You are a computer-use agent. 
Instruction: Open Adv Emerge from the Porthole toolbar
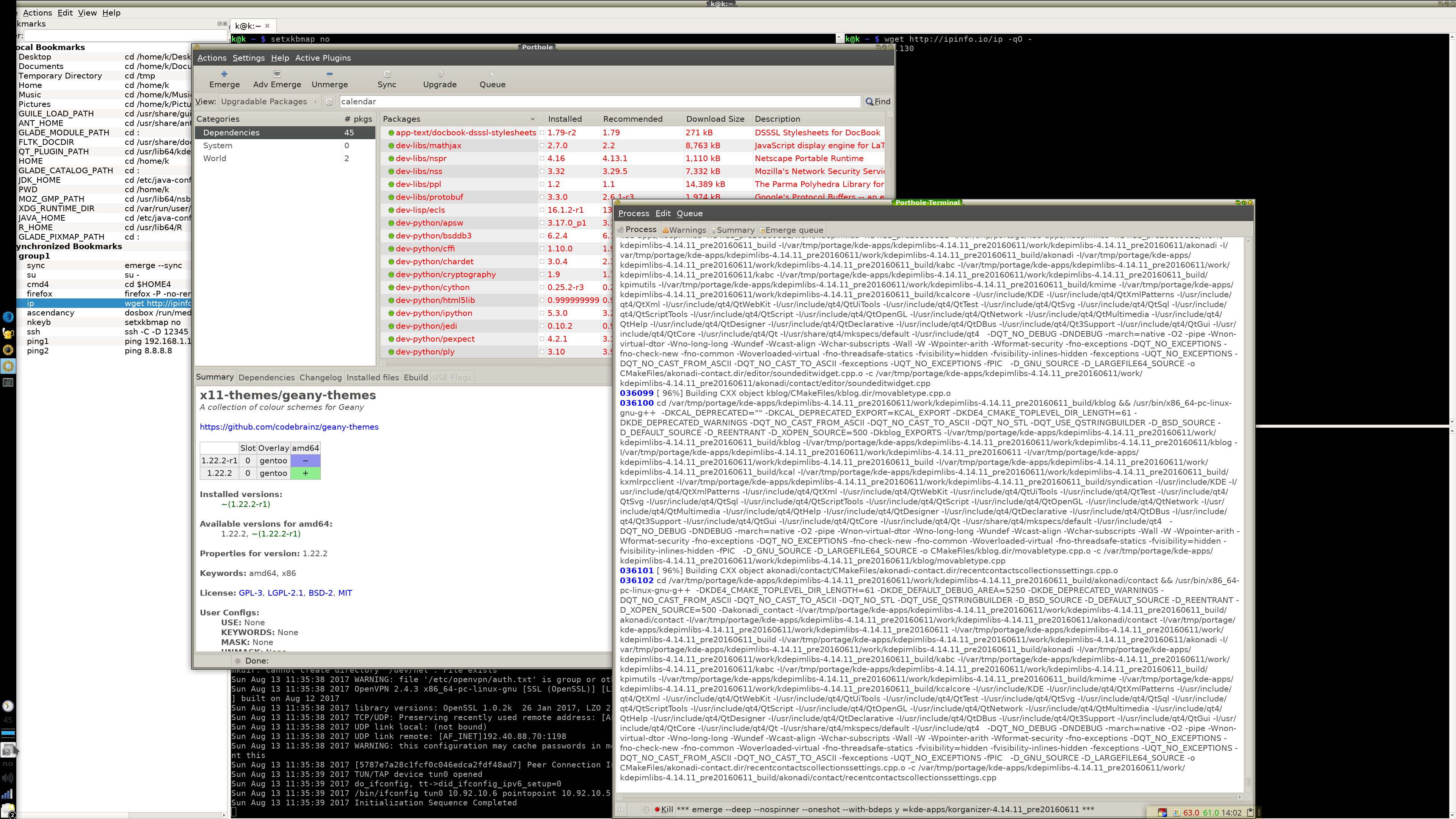[277, 79]
